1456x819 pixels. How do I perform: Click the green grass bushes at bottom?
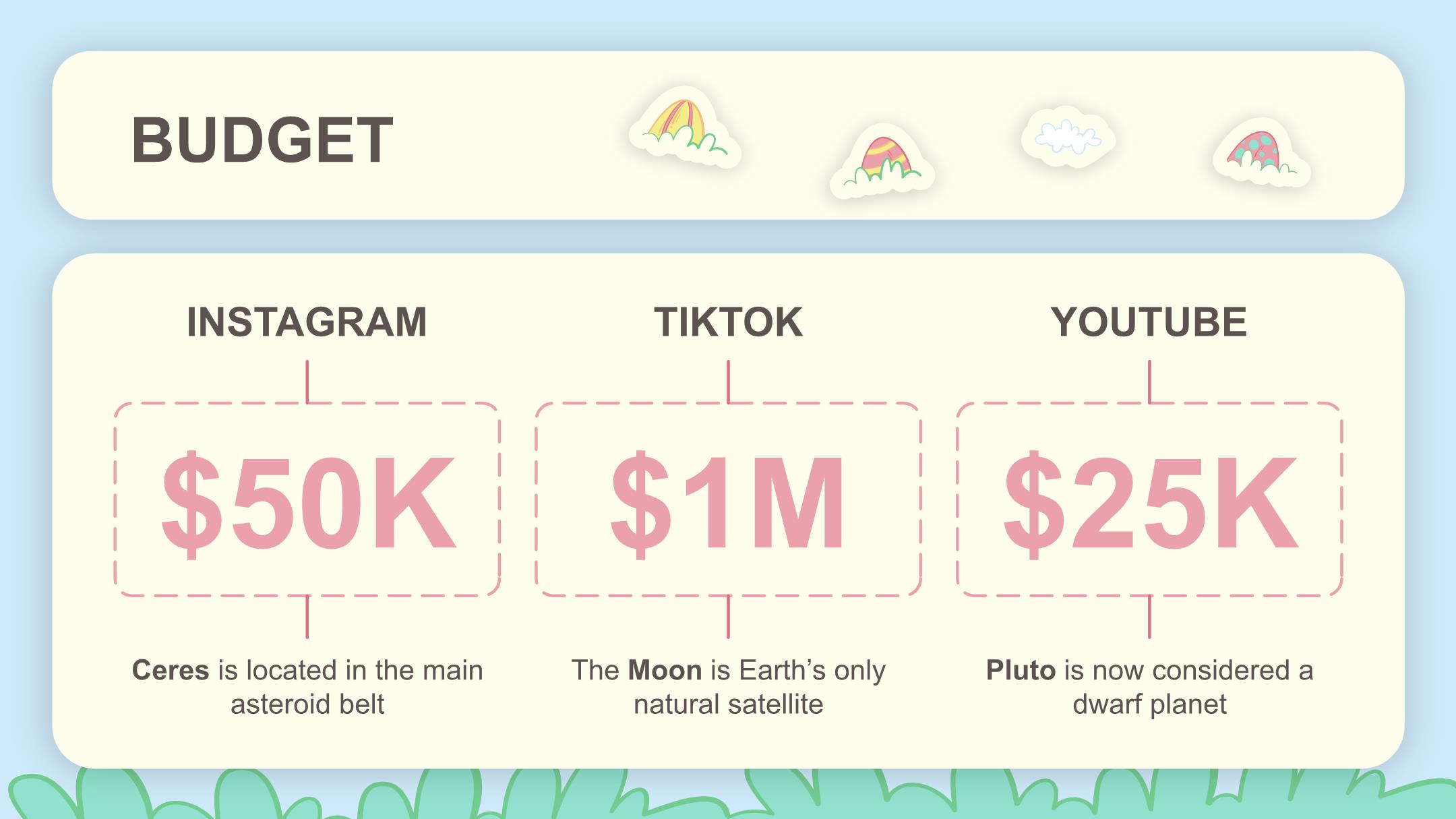[x=728, y=794]
